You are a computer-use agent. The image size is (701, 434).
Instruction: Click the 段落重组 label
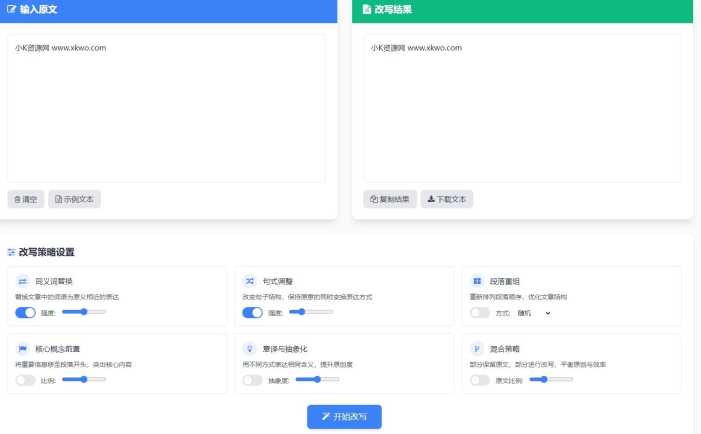click(x=505, y=282)
